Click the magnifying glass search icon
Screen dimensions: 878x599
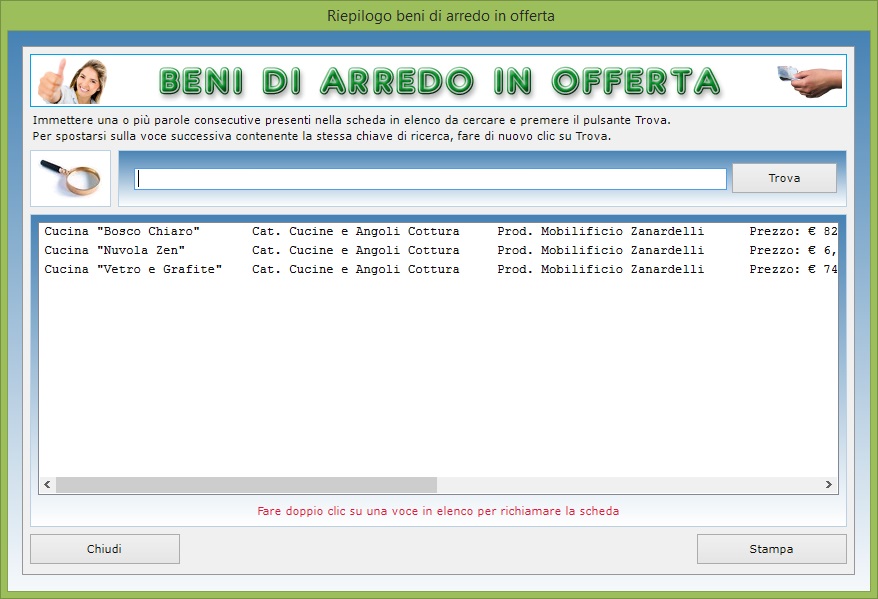(70, 178)
